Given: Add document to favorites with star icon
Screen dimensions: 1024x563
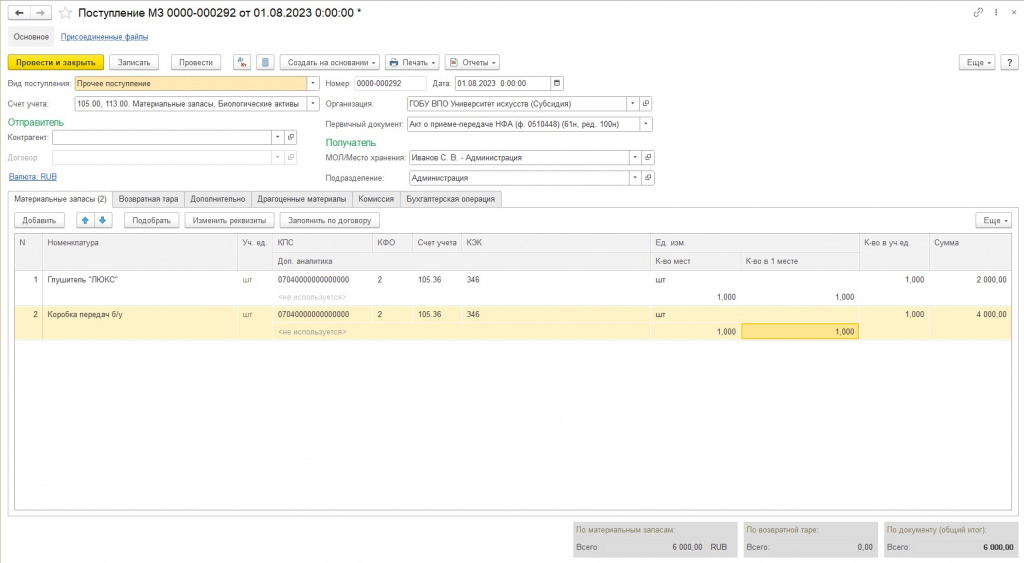Looking at the screenshot, I should pyautogui.click(x=65, y=13).
